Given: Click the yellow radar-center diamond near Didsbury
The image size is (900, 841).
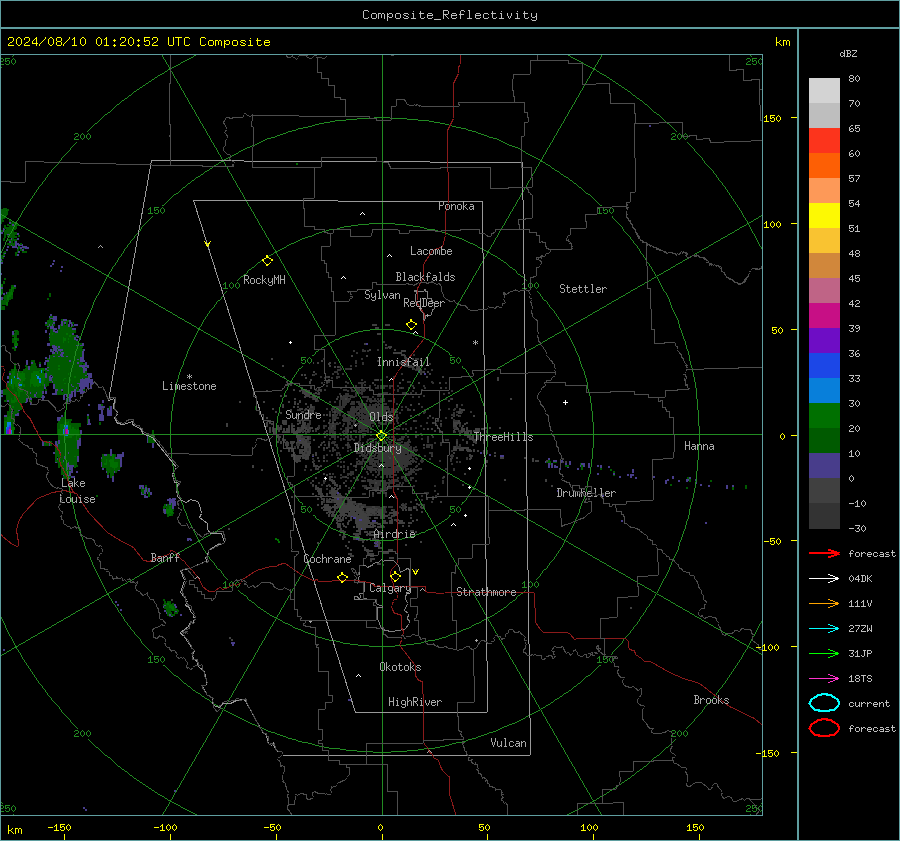Looking at the screenshot, I should (381, 436).
